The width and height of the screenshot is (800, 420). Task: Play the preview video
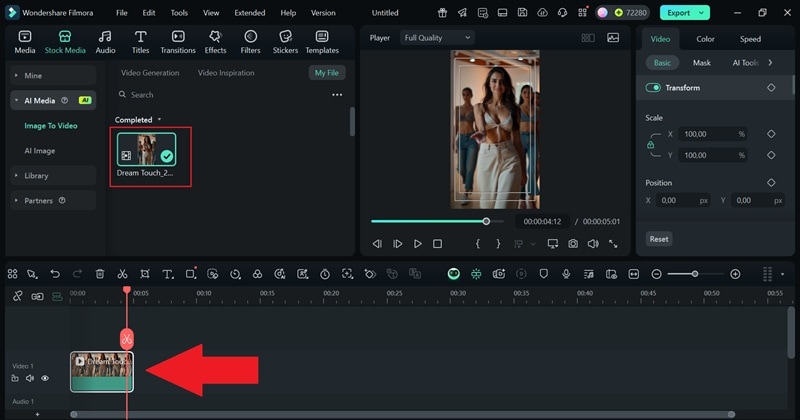click(417, 244)
